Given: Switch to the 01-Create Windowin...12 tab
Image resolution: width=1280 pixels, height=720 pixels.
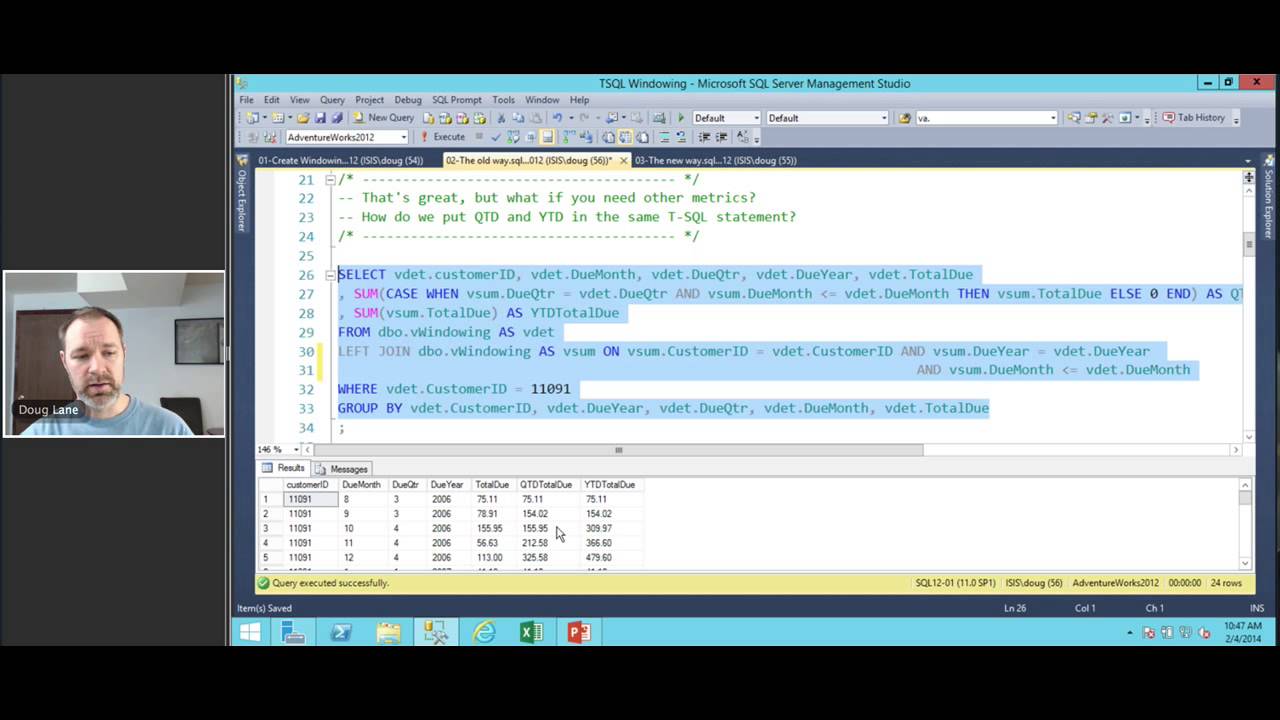Looking at the screenshot, I should tap(340, 160).
